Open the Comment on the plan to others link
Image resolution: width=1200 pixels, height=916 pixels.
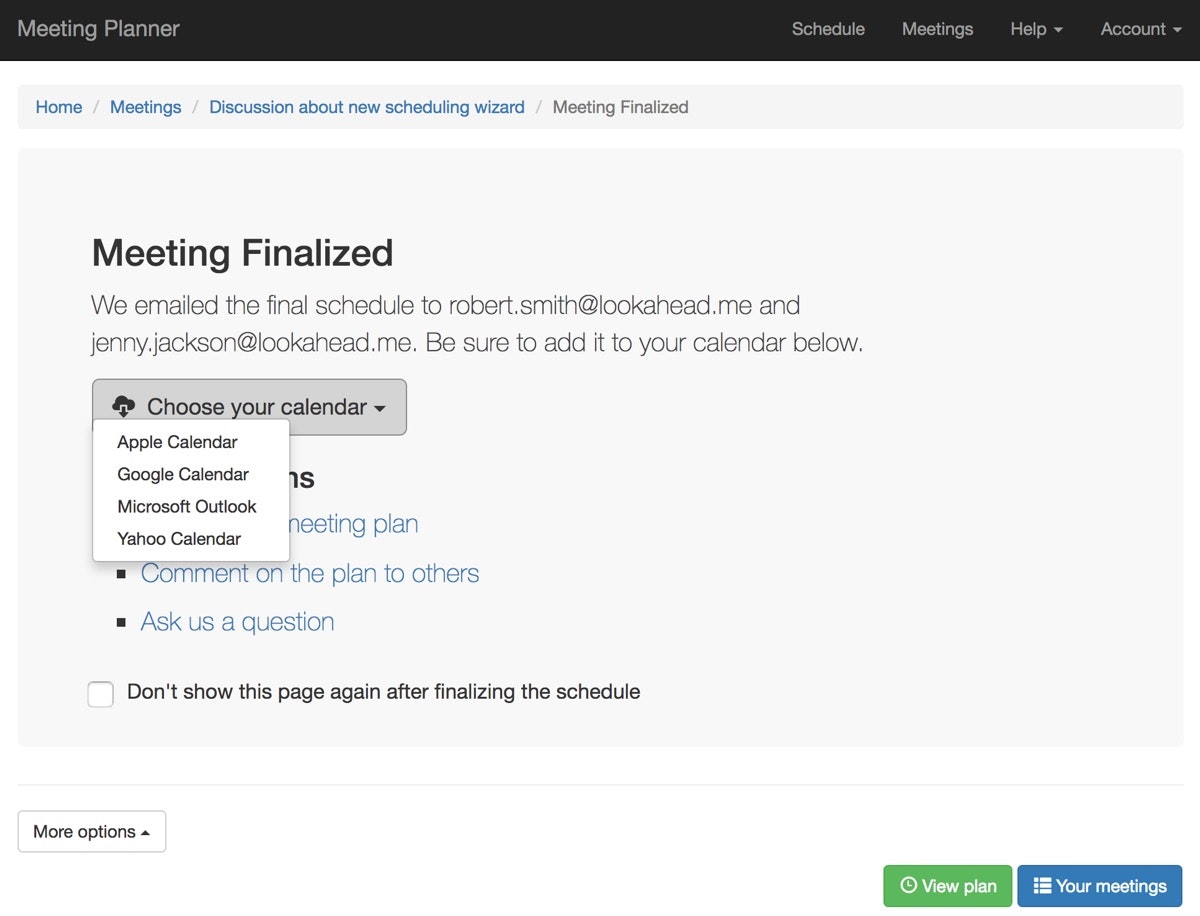310,573
